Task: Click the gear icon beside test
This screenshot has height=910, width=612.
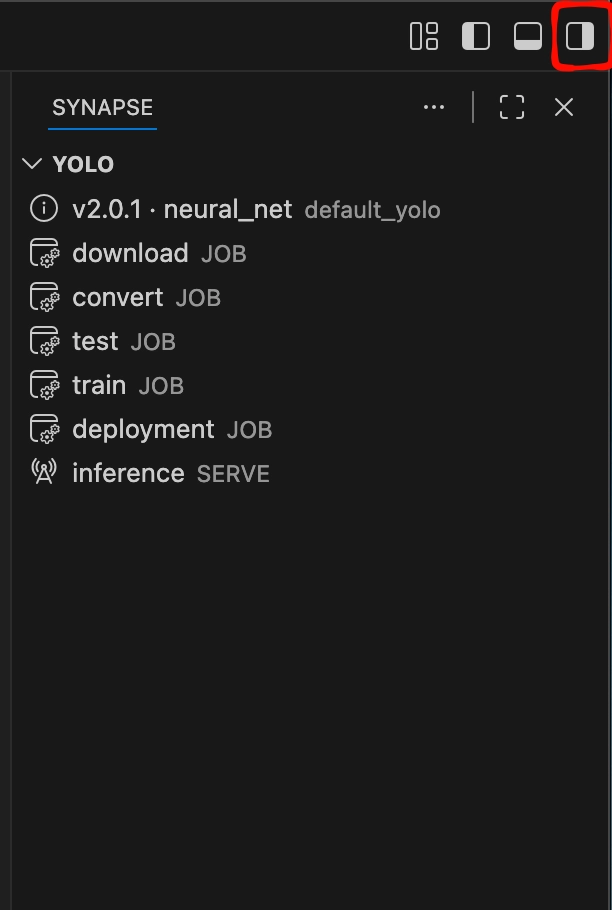Action: click(x=45, y=341)
